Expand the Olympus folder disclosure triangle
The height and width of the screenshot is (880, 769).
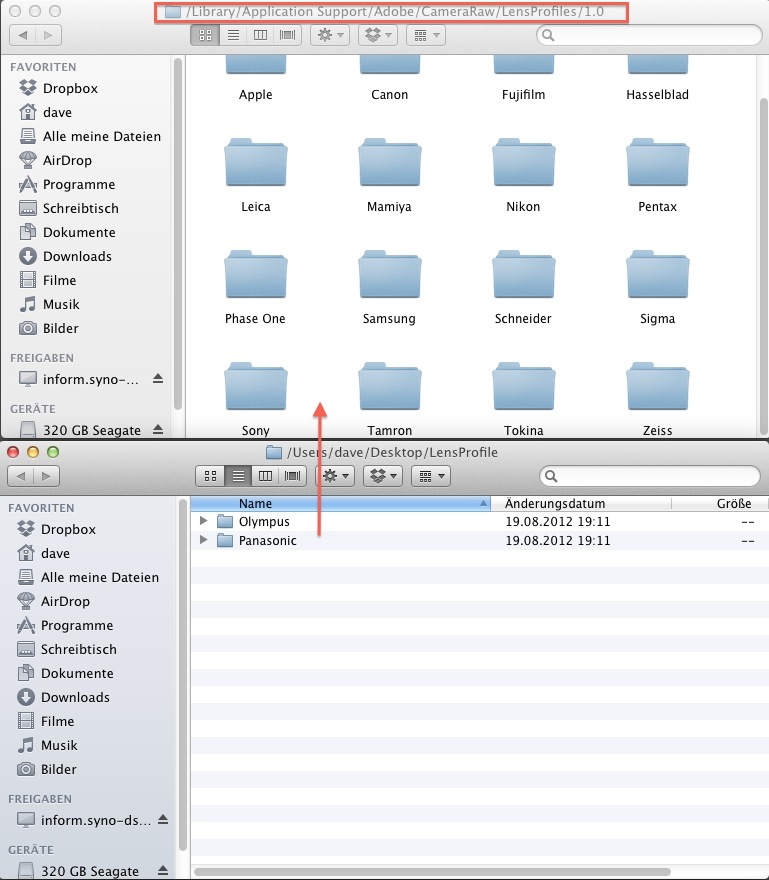(x=203, y=521)
